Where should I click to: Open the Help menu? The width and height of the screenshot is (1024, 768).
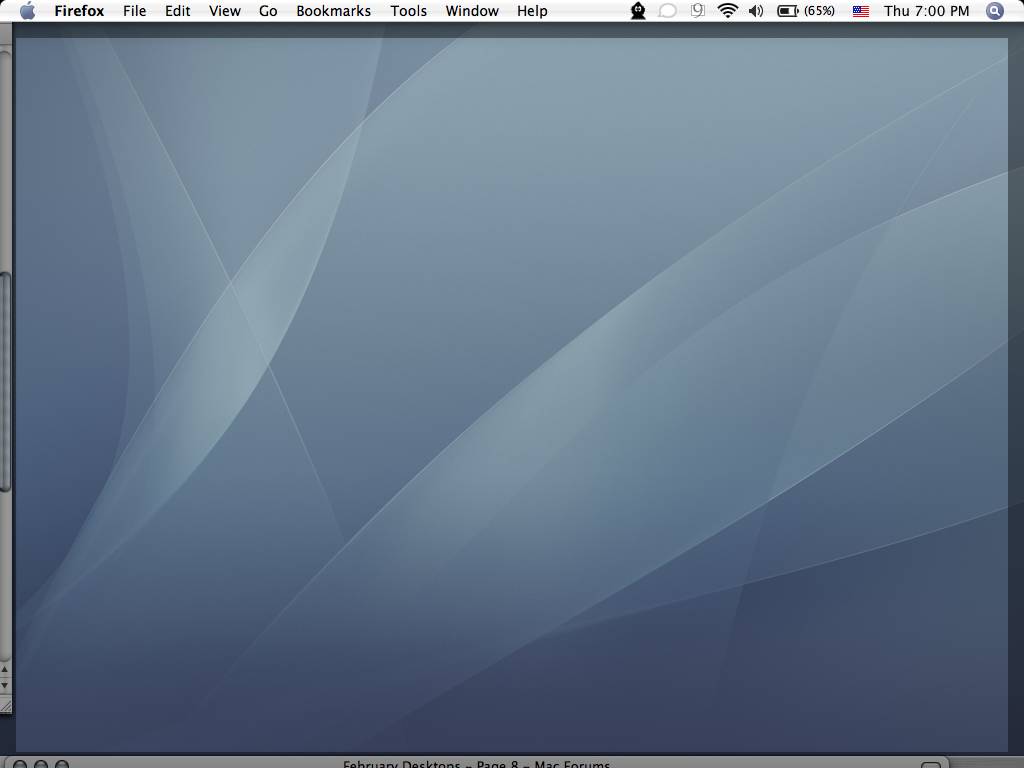(x=532, y=11)
